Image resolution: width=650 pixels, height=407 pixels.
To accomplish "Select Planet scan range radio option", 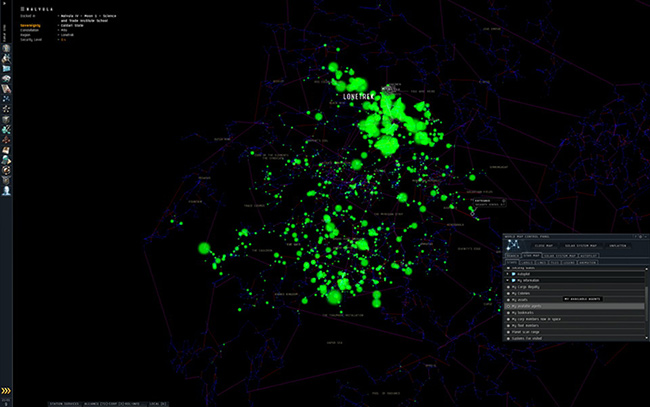I will (x=508, y=332).
